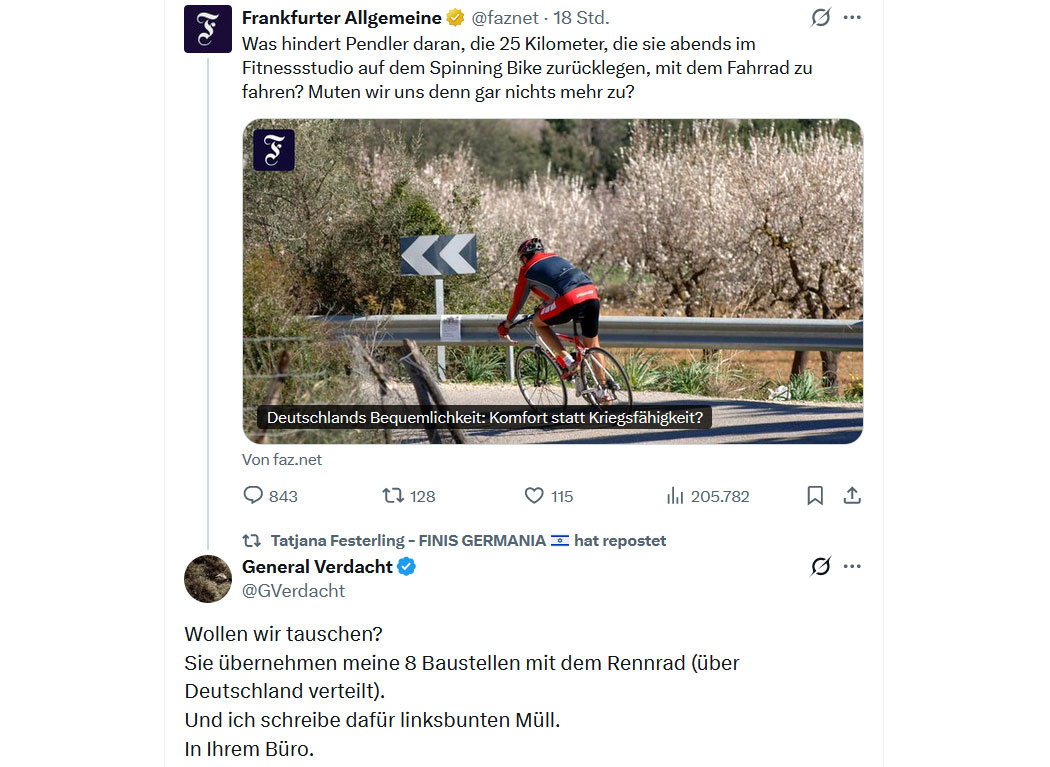
Task: Share the FAZ tweet via share icon
Action: point(852,496)
